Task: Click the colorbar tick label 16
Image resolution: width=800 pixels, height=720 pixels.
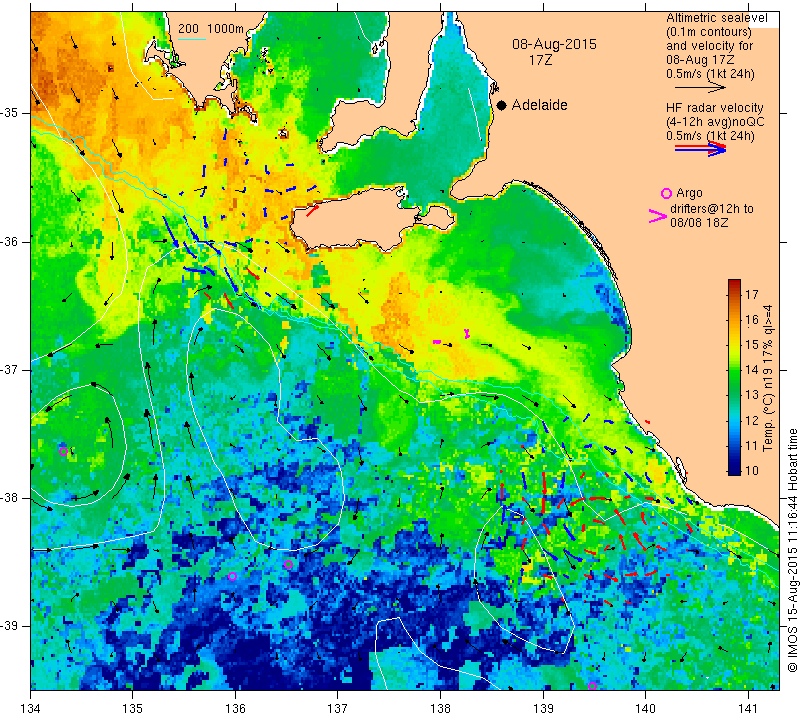Action: coord(752,320)
